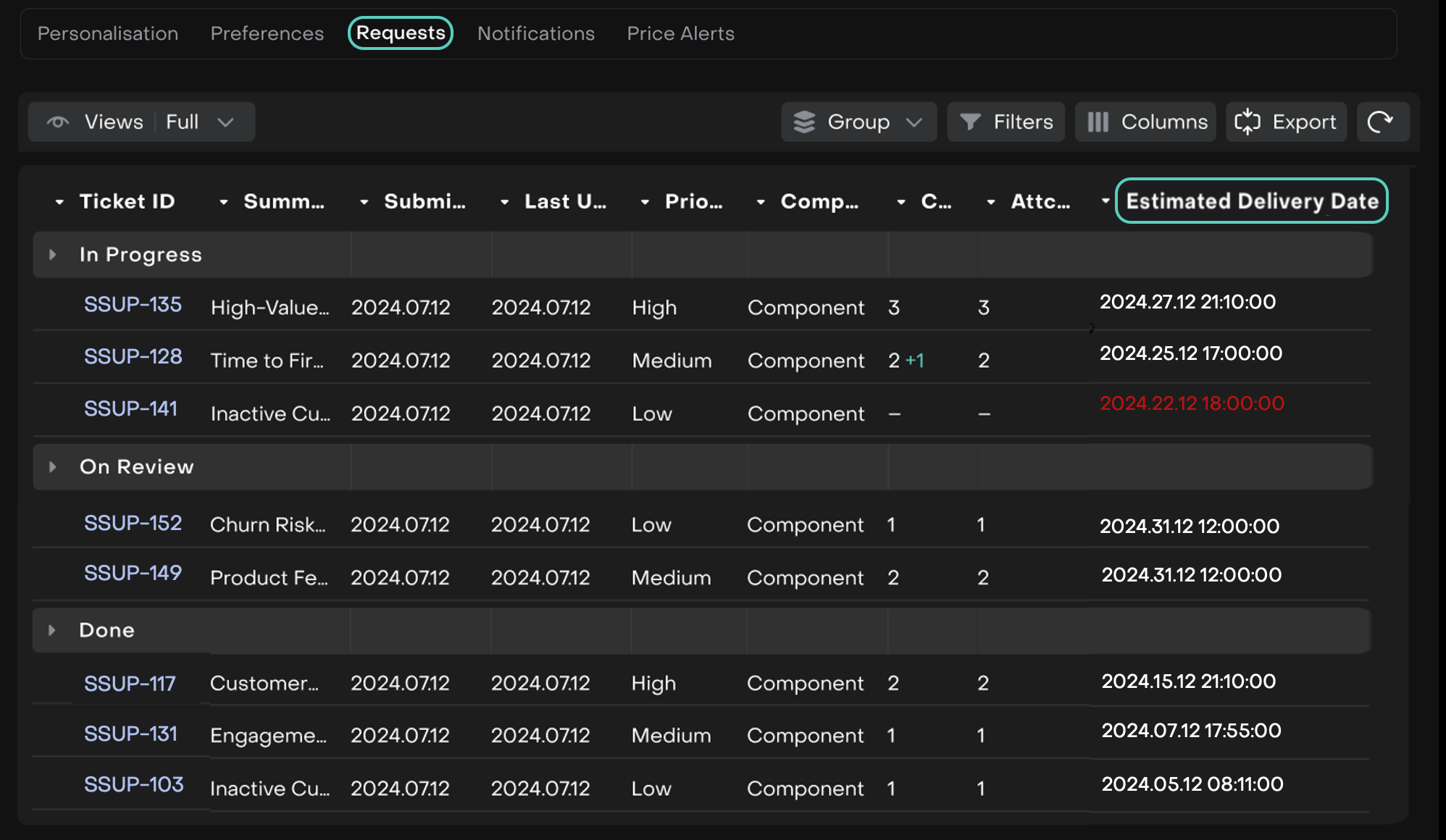The width and height of the screenshot is (1446, 840).
Task: Switch to the Notifications tab
Action: click(x=535, y=33)
